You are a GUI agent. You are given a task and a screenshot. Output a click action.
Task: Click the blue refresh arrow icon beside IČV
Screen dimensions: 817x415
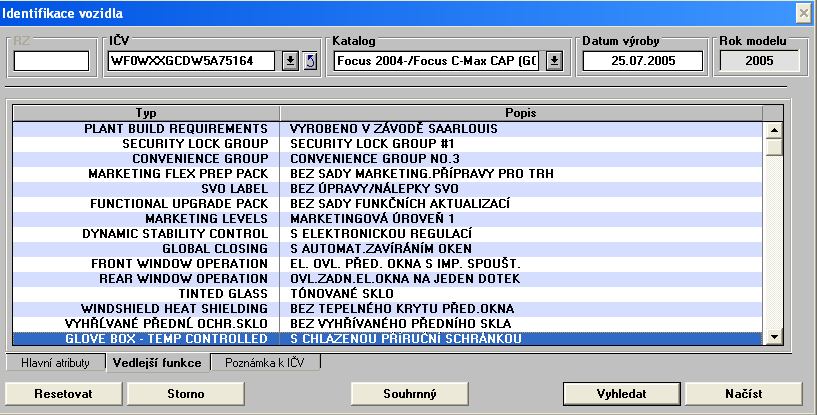click(x=309, y=61)
